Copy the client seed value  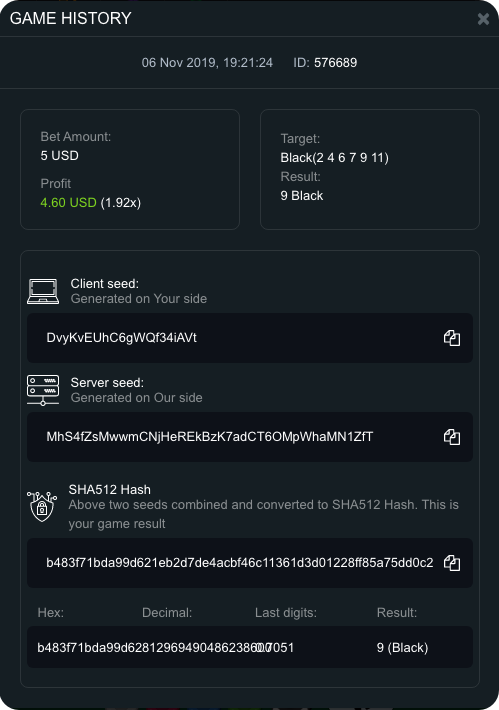point(452,338)
